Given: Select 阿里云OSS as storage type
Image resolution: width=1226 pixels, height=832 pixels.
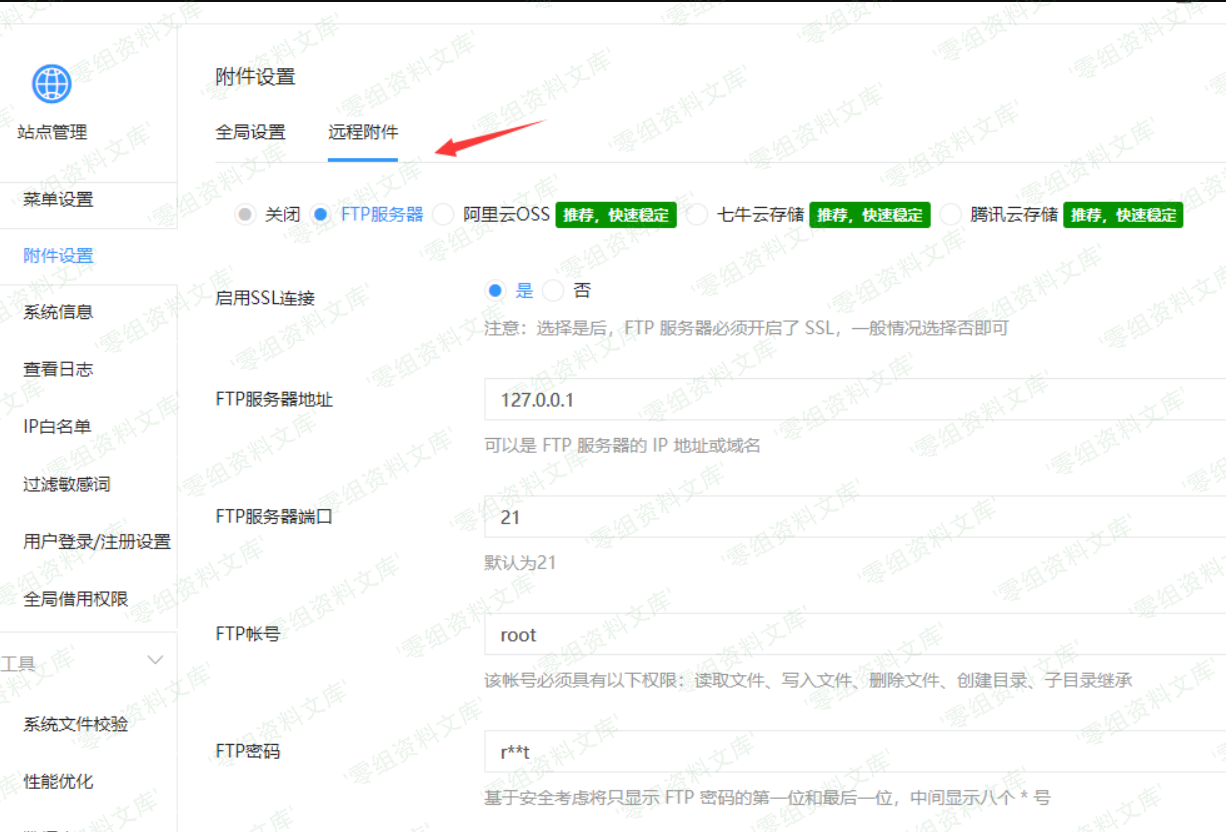Looking at the screenshot, I should (x=442, y=214).
